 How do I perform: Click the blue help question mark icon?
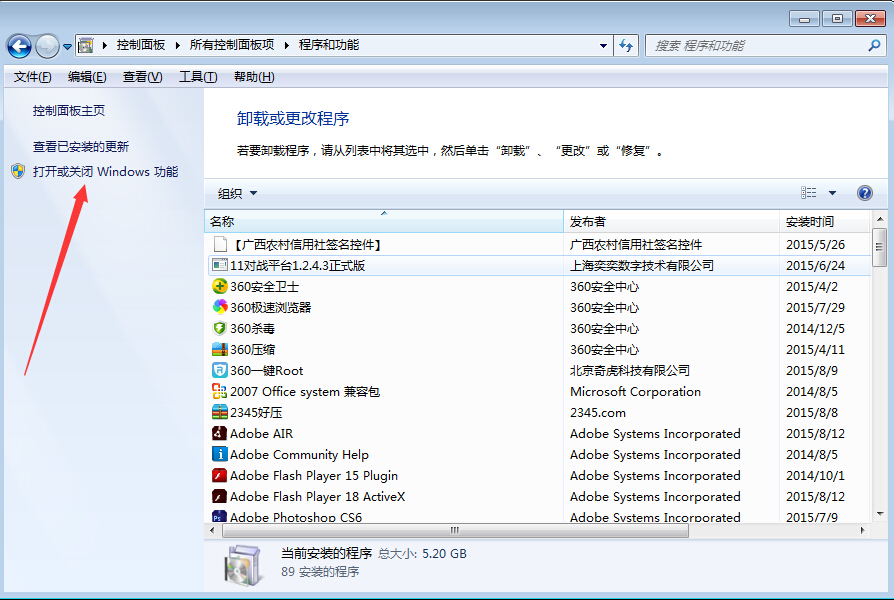pos(864,193)
